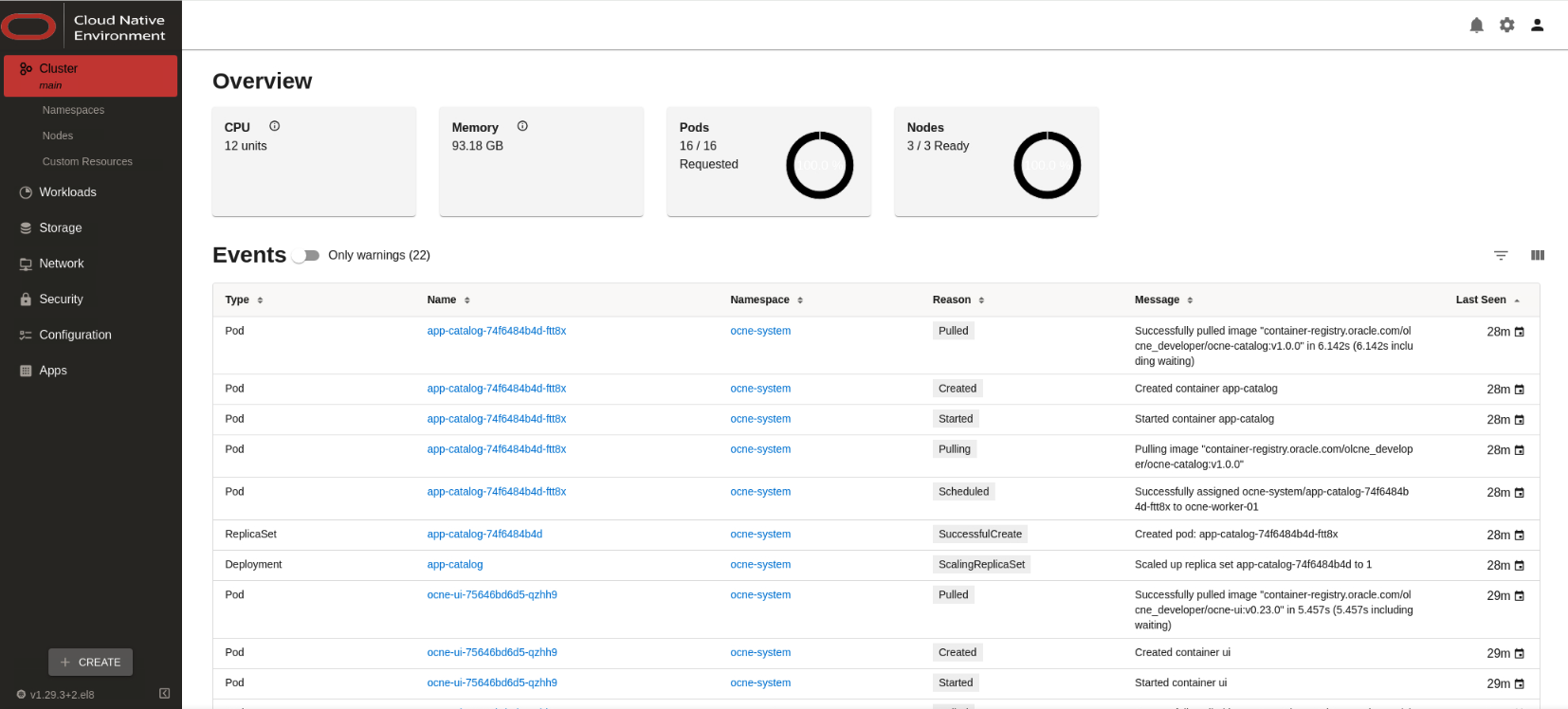1568x709 pixels.
Task: Open ocne-system namespace link in Deployment row
Action: pyautogui.click(x=760, y=564)
